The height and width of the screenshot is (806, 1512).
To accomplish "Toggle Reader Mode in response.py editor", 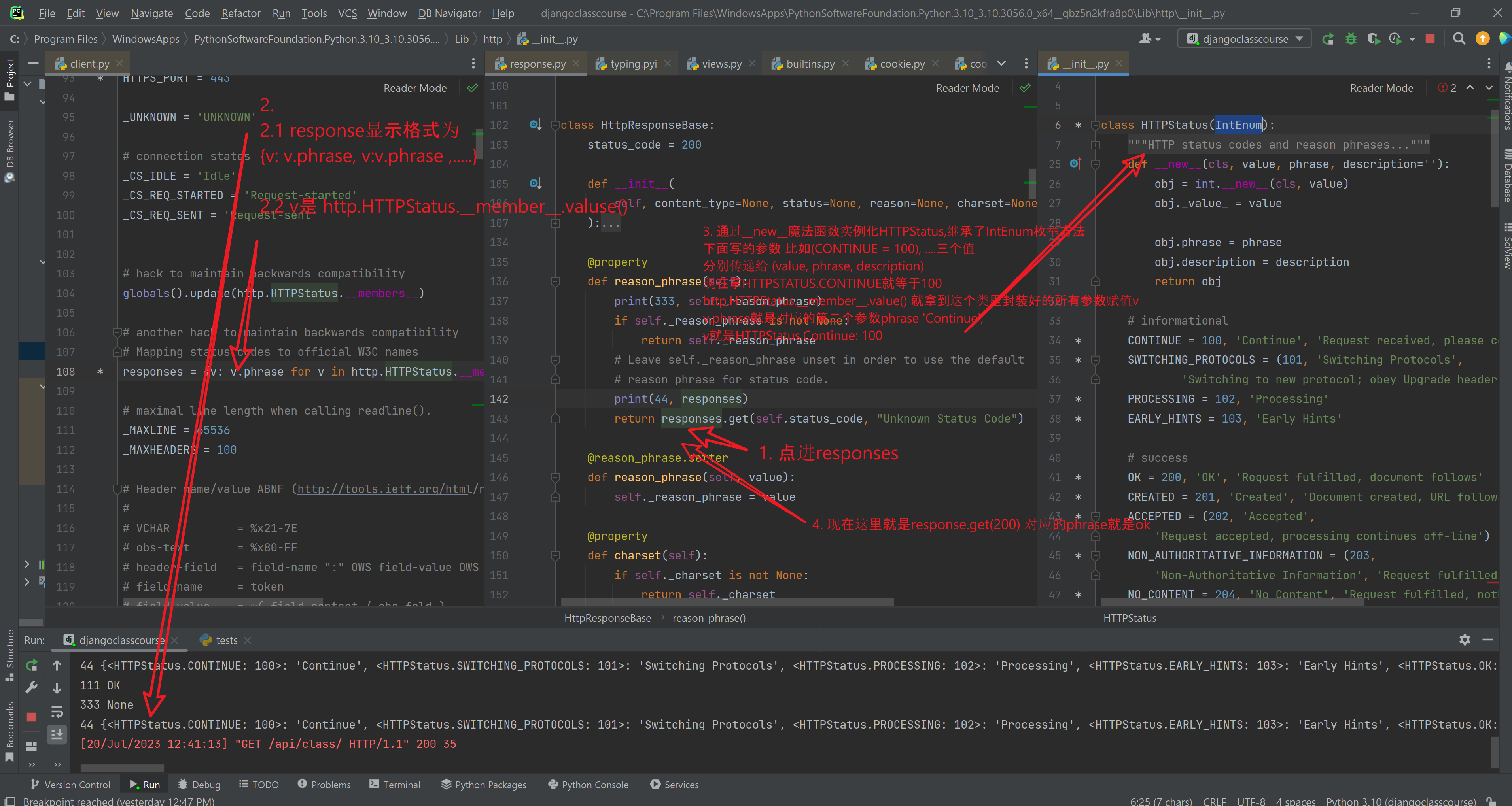I will point(967,88).
